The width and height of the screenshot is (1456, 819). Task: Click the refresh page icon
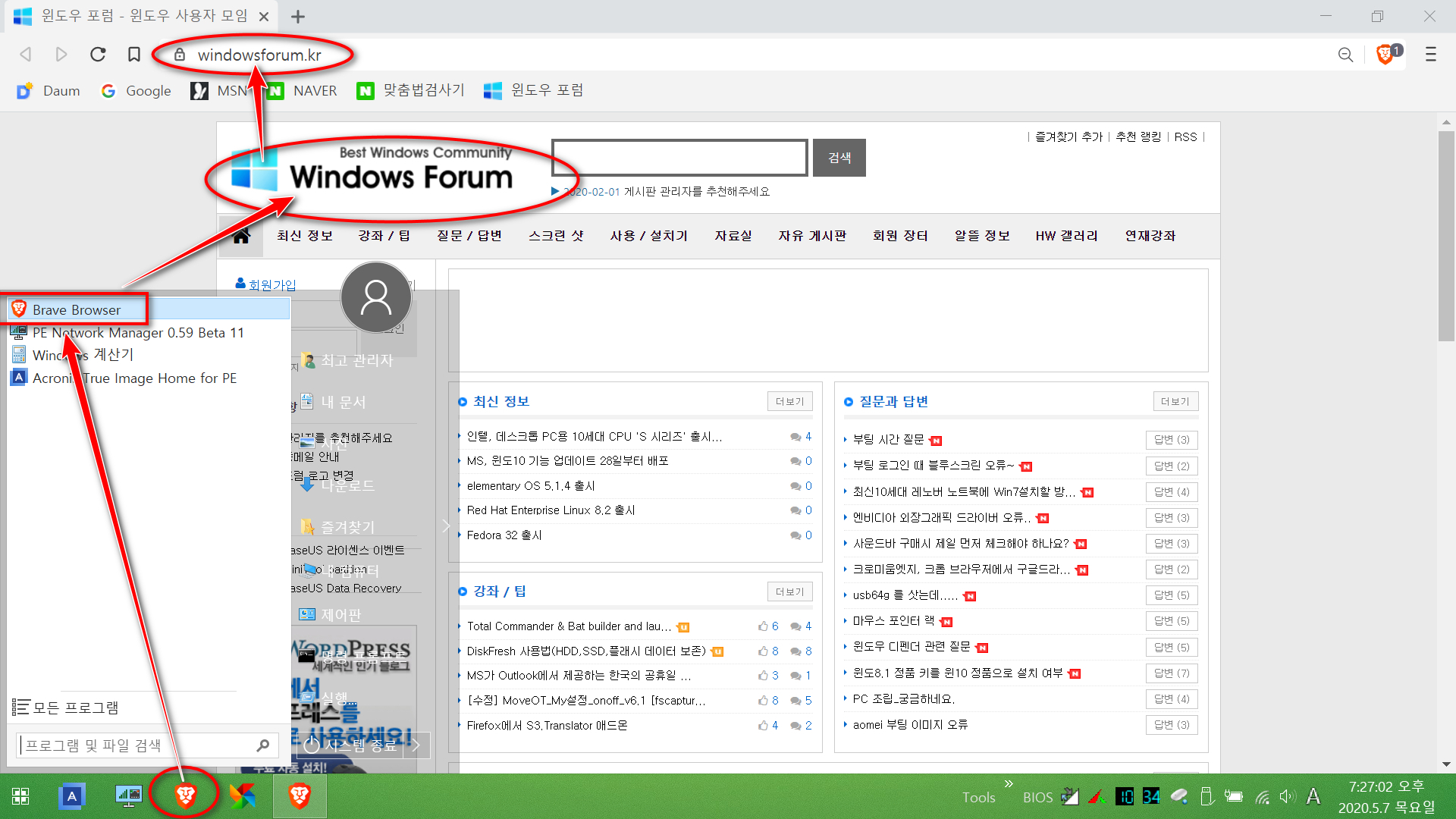pos(97,55)
